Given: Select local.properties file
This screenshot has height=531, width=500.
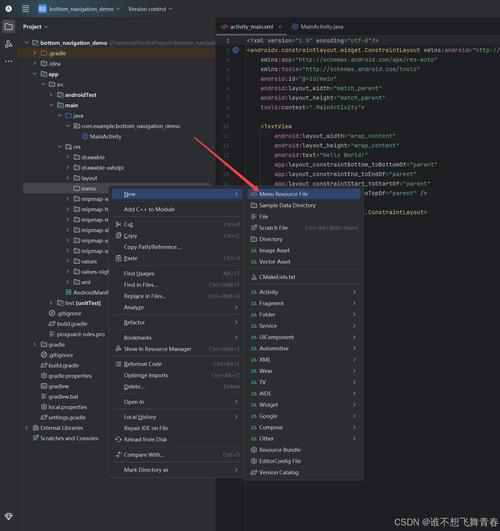Looking at the screenshot, I should pos(64,407).
